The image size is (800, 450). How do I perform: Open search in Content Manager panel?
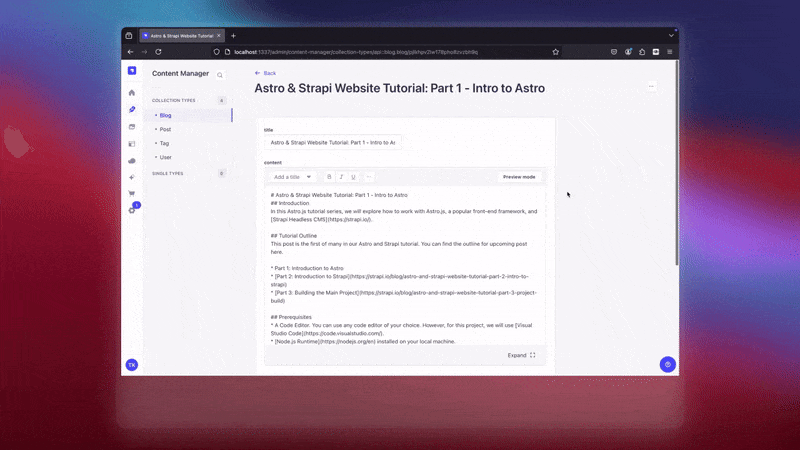coord(220,75)
